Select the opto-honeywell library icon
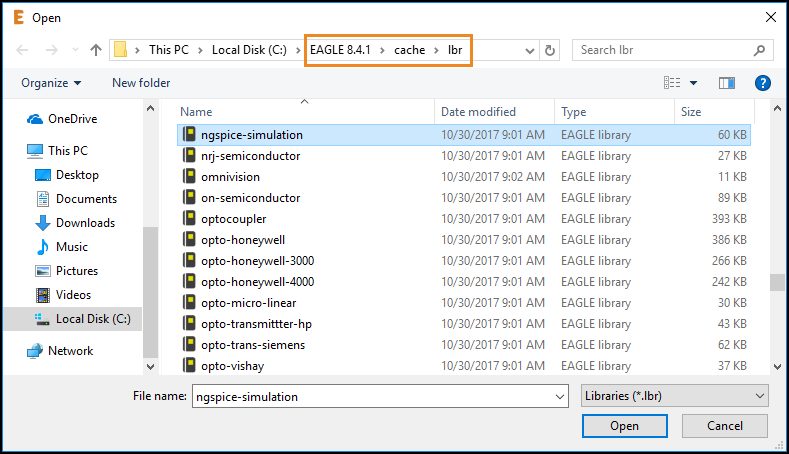The height and width of the screenshot is (454, 789). pyautogui.click(x=189, y=240)
